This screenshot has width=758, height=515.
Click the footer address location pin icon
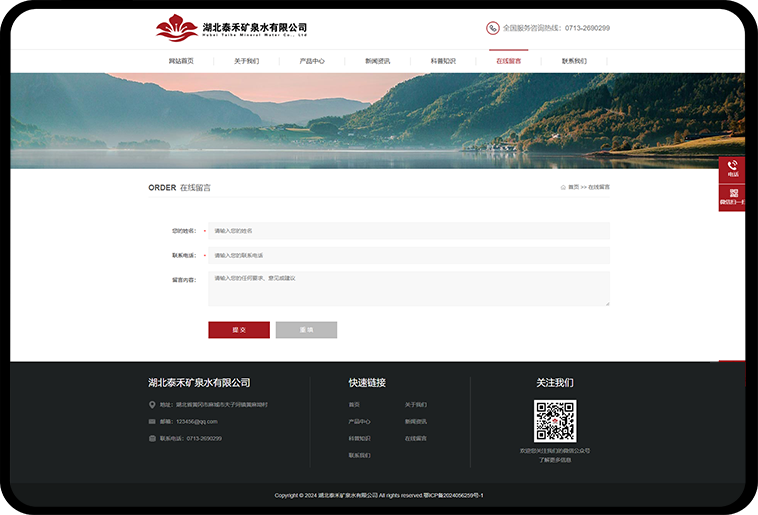click(x=152, y=405)
